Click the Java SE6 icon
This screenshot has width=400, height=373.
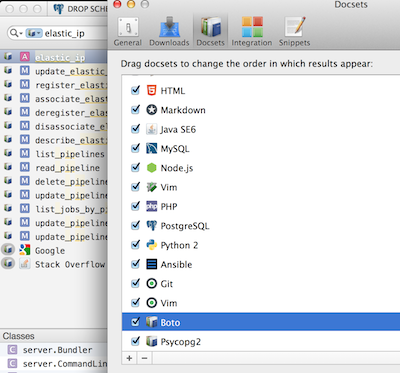(x=152, y=129)
